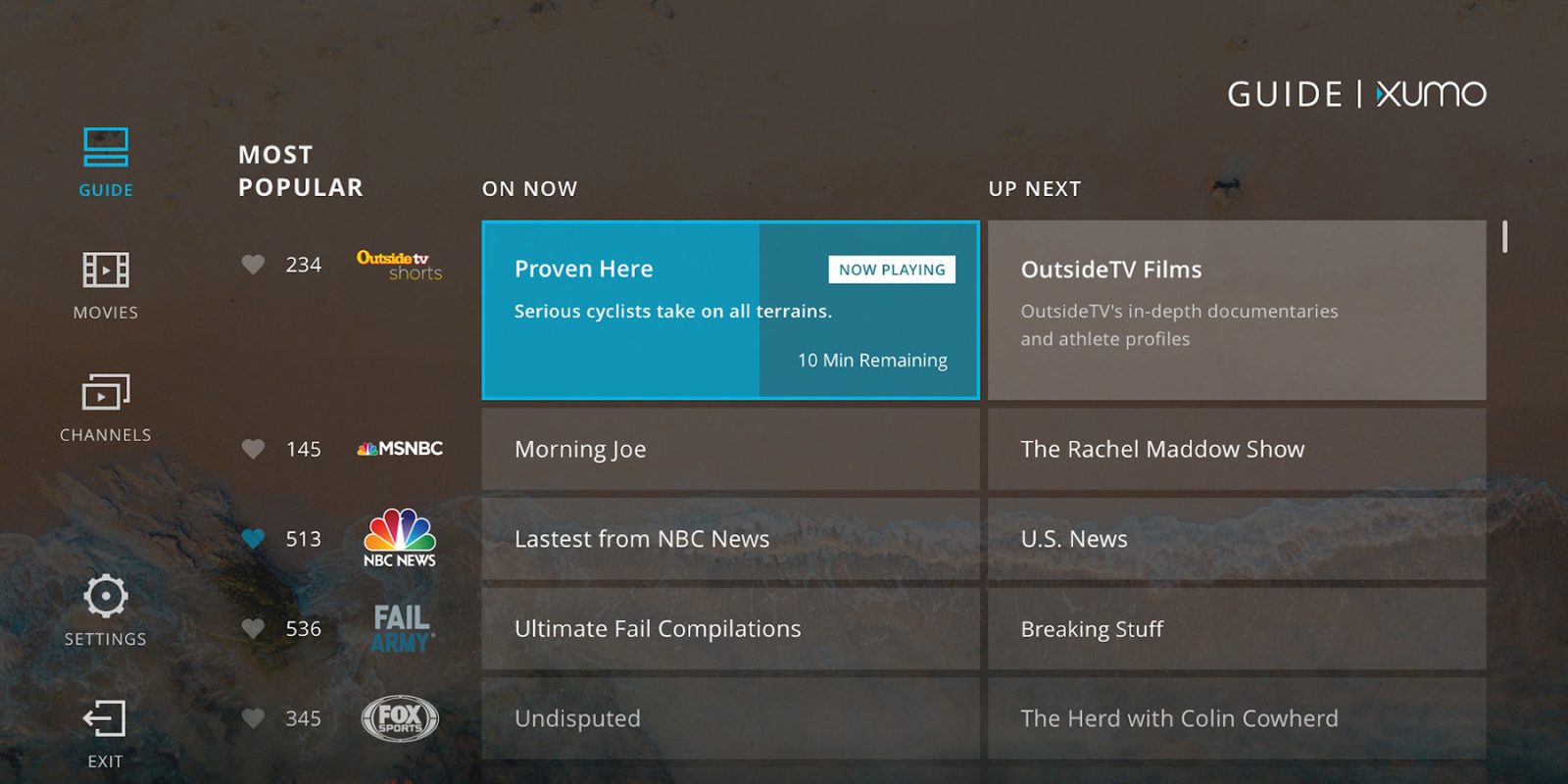
Task: Select Lastest from NBC News
Action: (730, 538)
